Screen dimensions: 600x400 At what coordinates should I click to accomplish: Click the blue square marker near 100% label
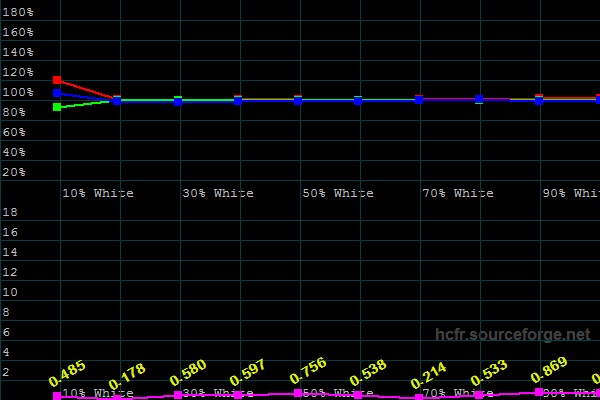click(57, 93)
